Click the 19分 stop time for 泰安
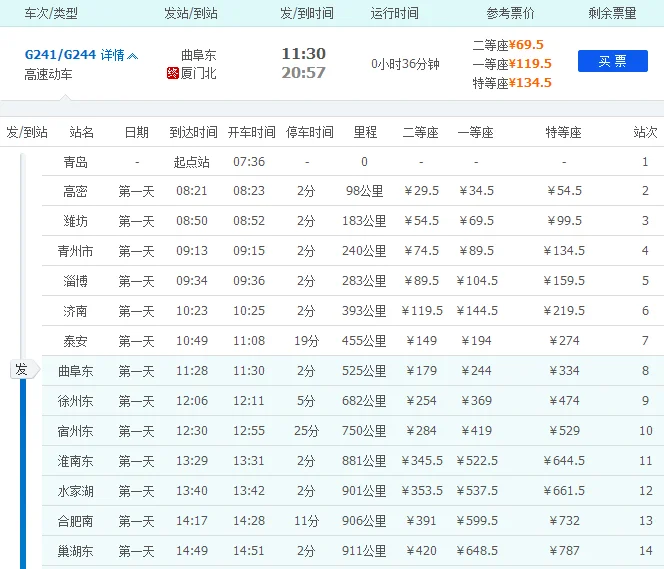The width and height of the screenshot is (664, 569). [307, 341]
